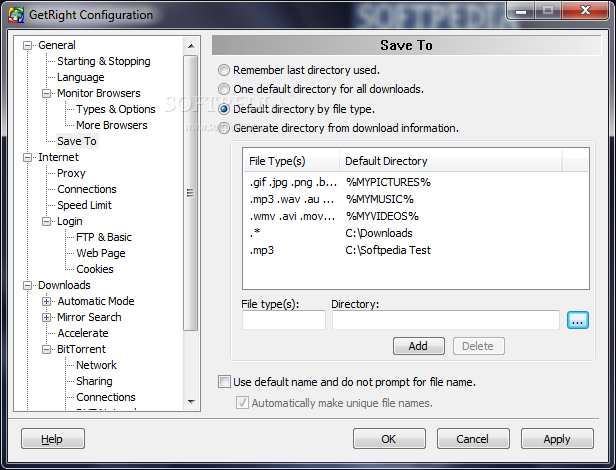Image resolution: width=616 pixels, height=470 pixels.
Task: Toggle 'Automatically make unique file names' checkbox
Action: 242,403
